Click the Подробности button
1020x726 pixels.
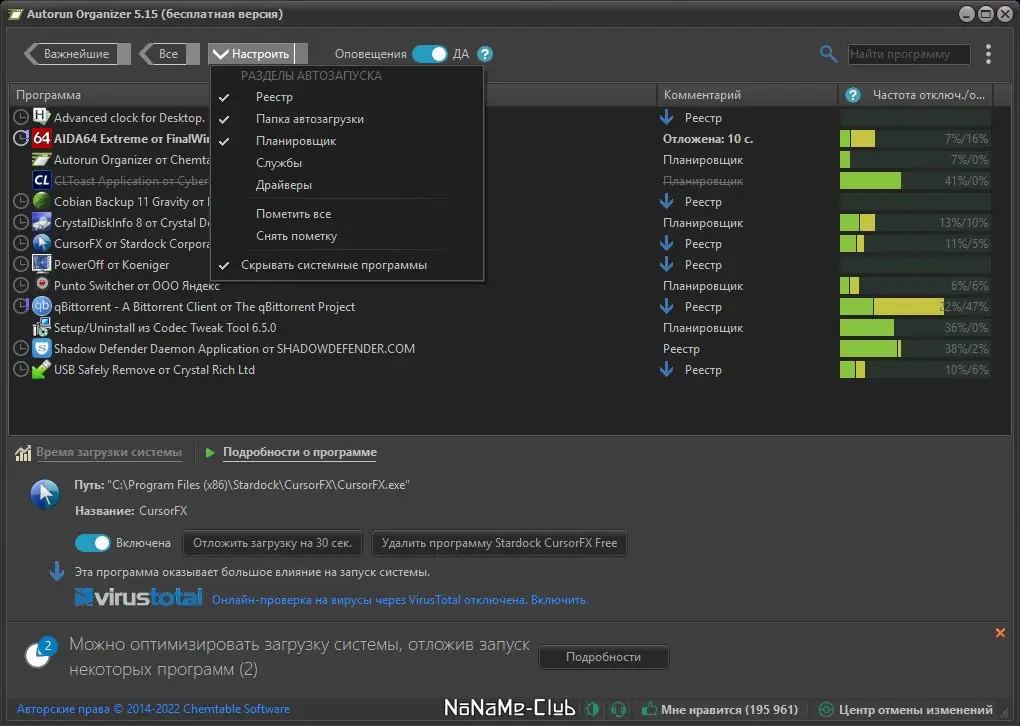[604, 657]
